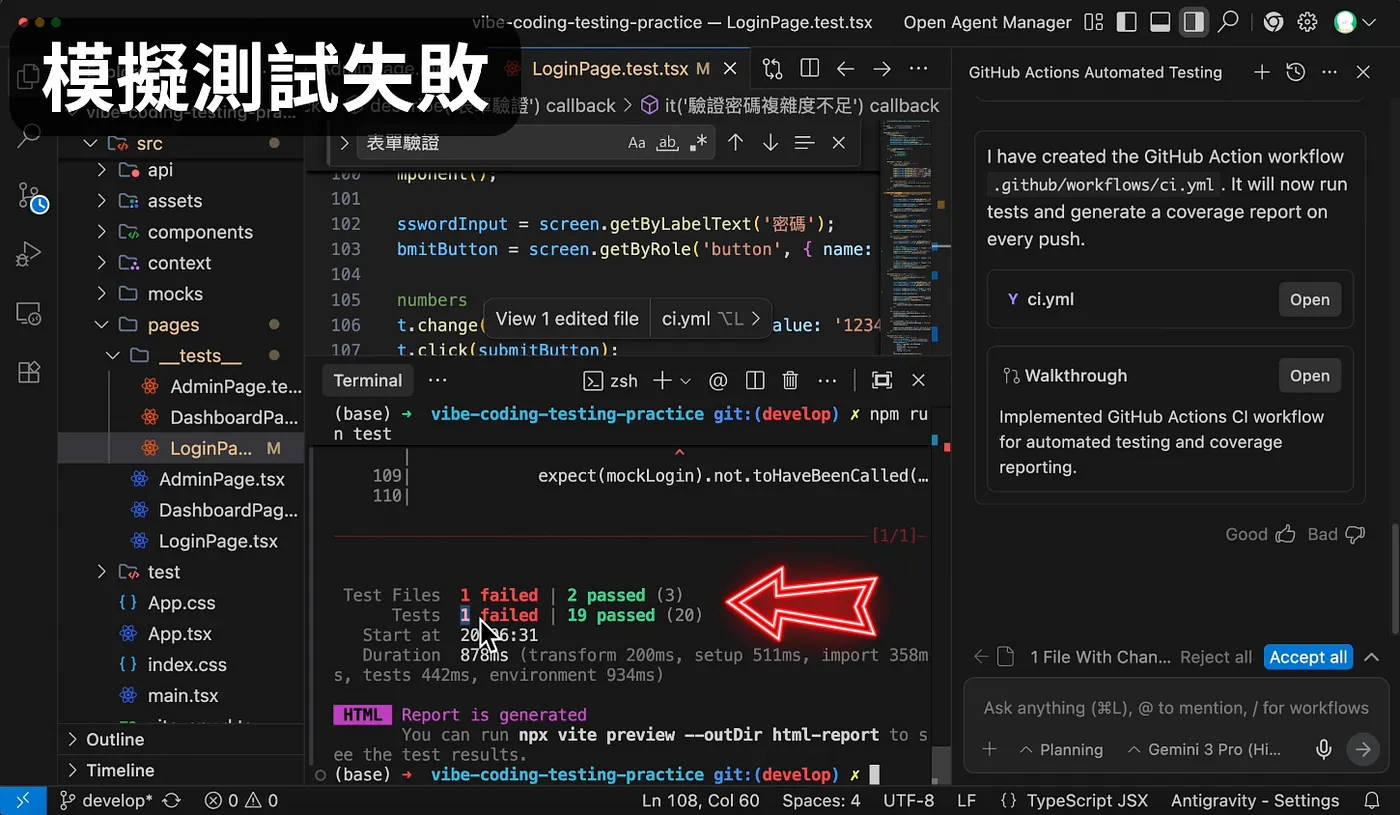Switch to LoginPage.test.tsx editor tab
1400x815 pixels.
(x=620, y=69)
